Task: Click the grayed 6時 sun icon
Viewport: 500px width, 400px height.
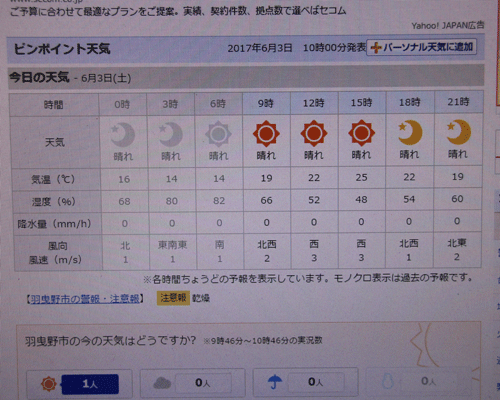Action: click(218, 134)
